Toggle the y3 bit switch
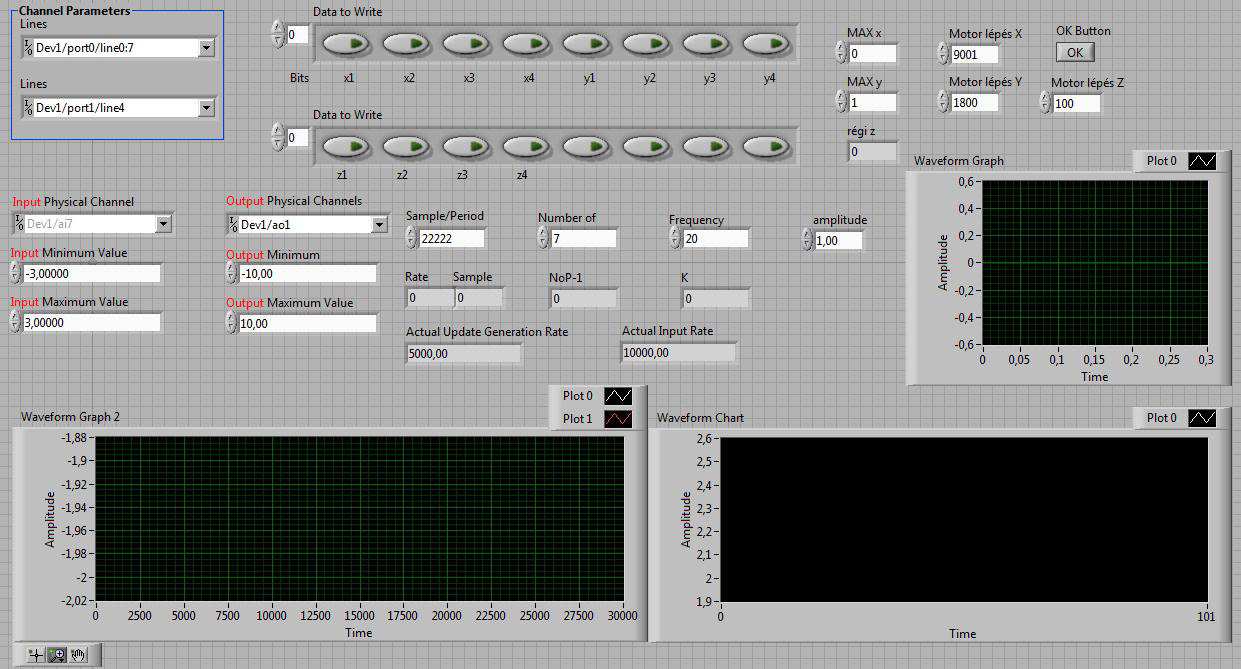This screenshot has height=669, width=1241. click(708, 44)
